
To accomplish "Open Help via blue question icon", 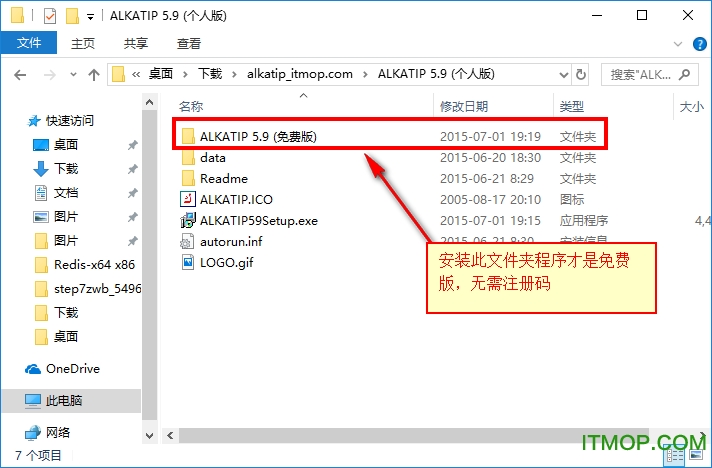I will click(x=700, y=44).
